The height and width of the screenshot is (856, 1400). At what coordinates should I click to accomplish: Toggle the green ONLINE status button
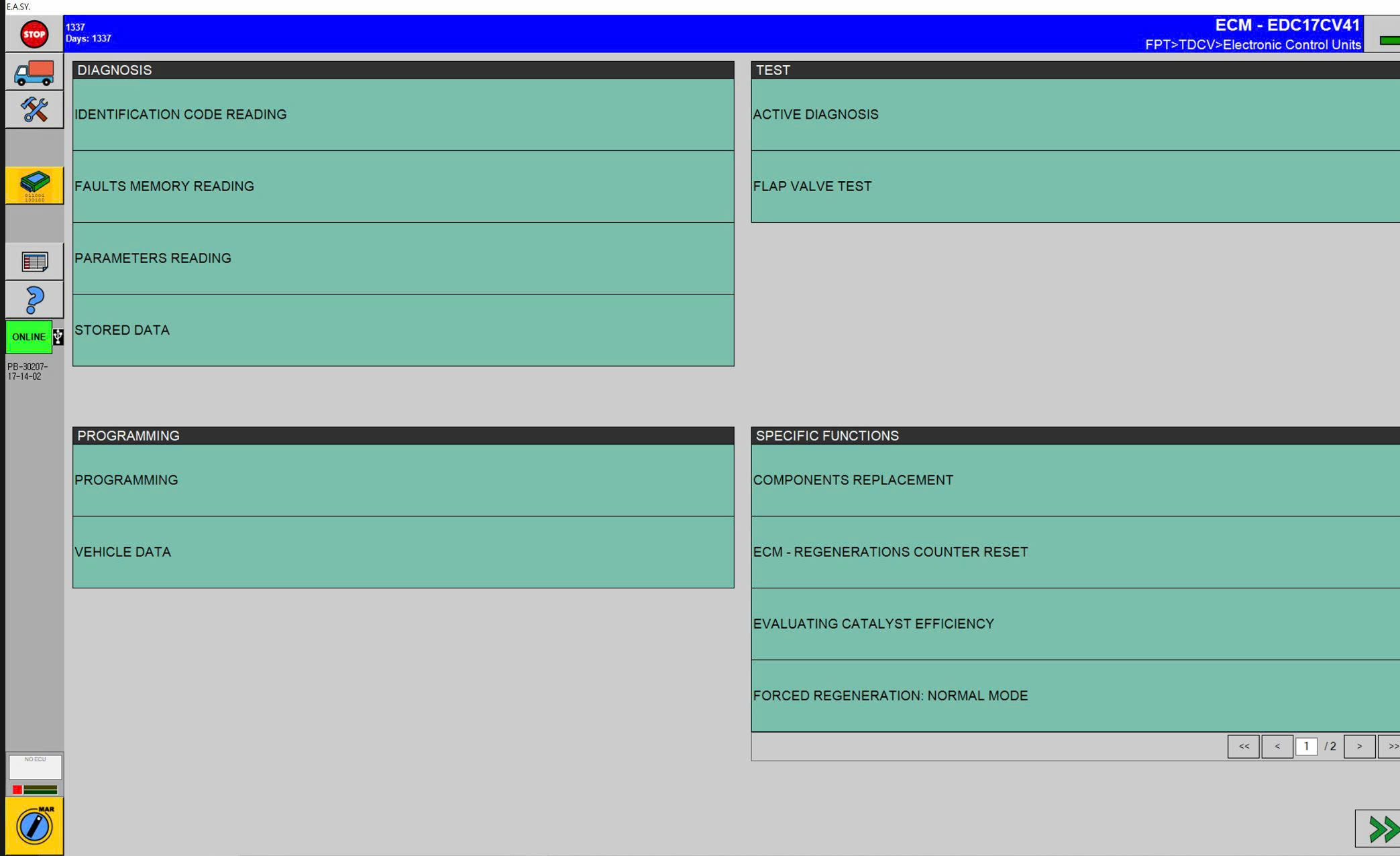28,337
